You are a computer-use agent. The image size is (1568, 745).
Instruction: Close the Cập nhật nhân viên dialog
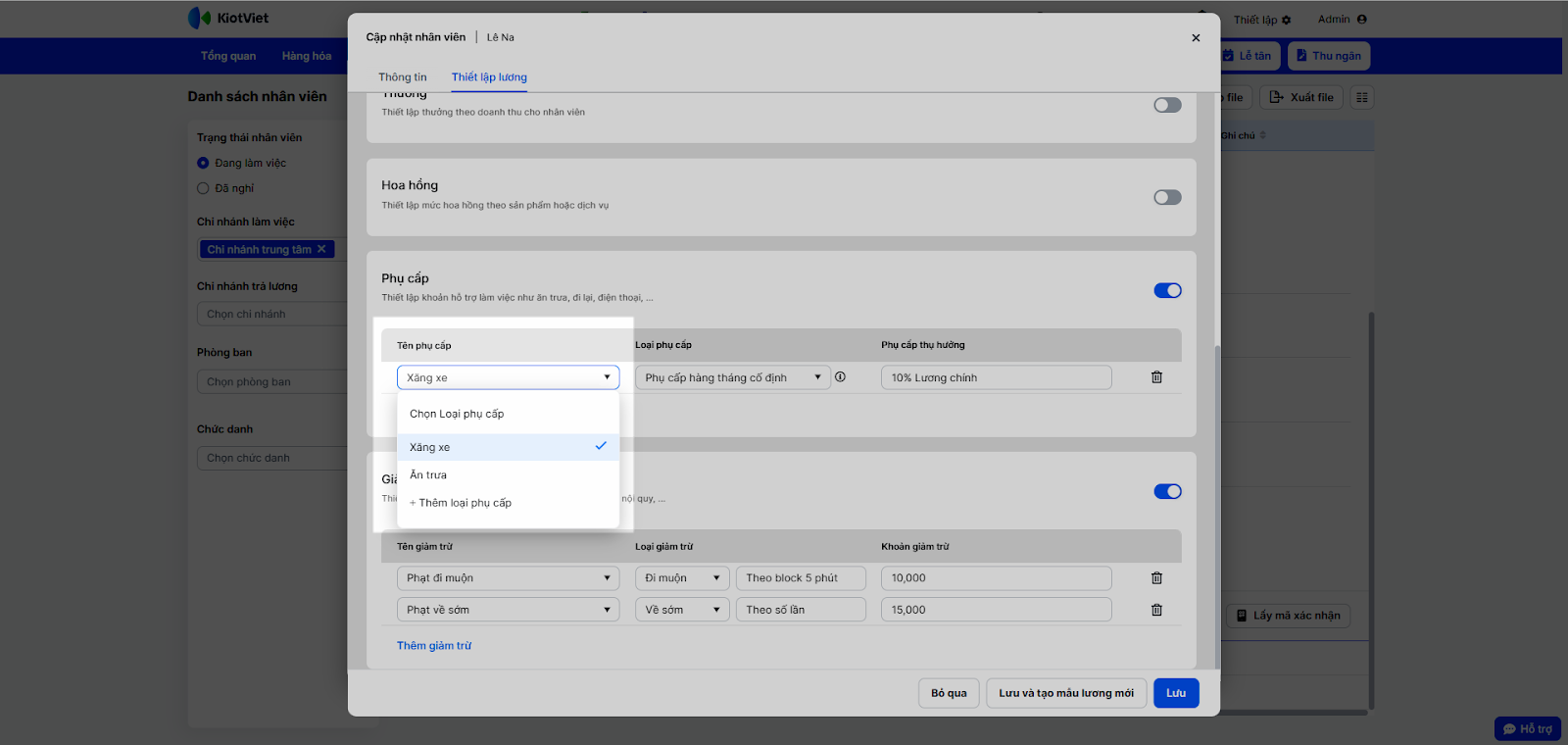(x=1196, y=38)
